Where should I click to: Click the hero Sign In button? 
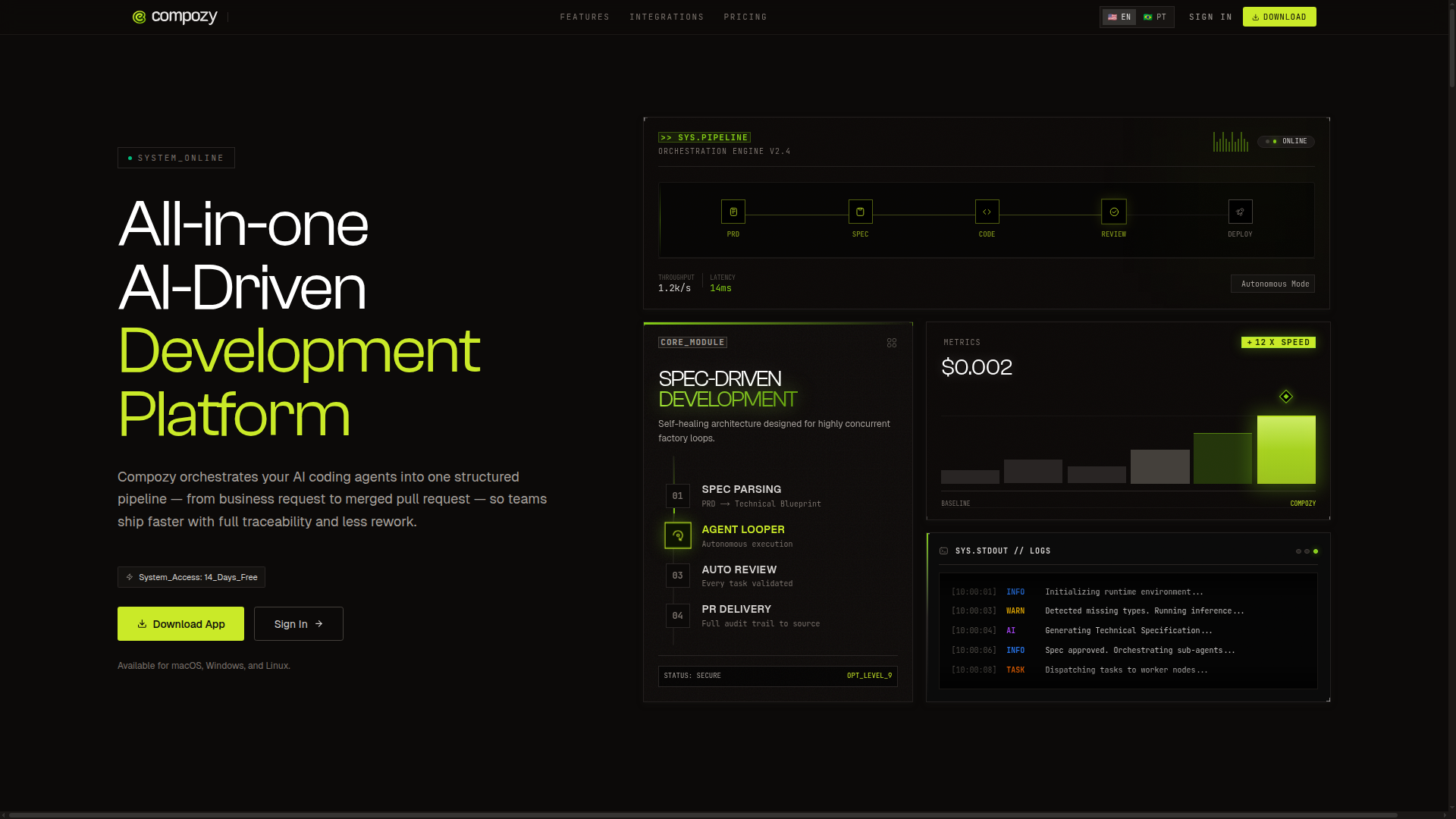(298, 624)
